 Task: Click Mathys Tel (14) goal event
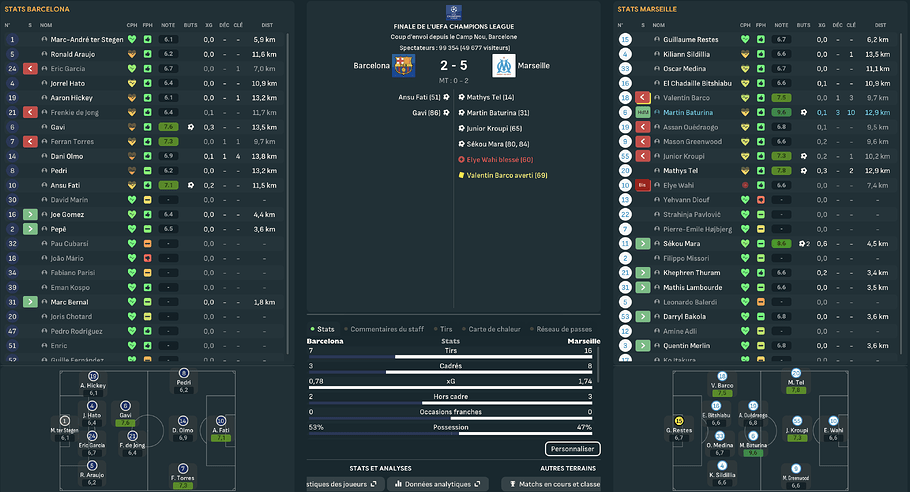pos(486,97)
